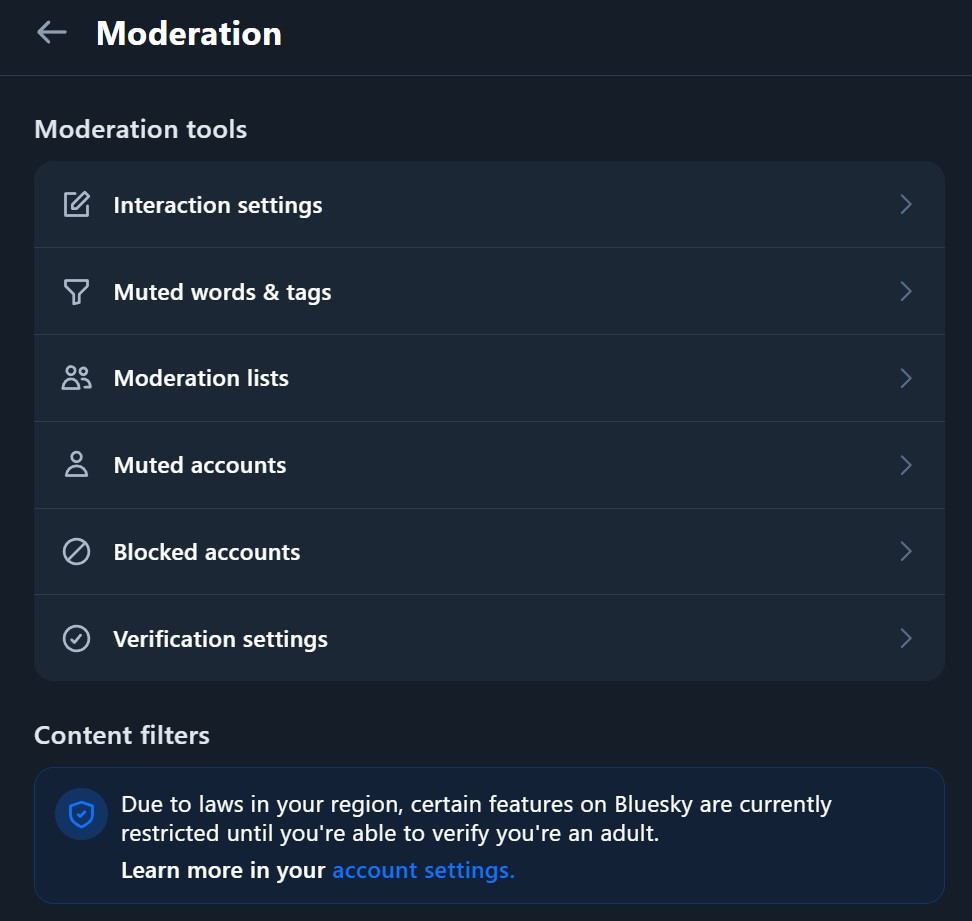Click the chevron for Verification settings
The height and width of the screenshot is (921, 972).
[x=906, y=639]
